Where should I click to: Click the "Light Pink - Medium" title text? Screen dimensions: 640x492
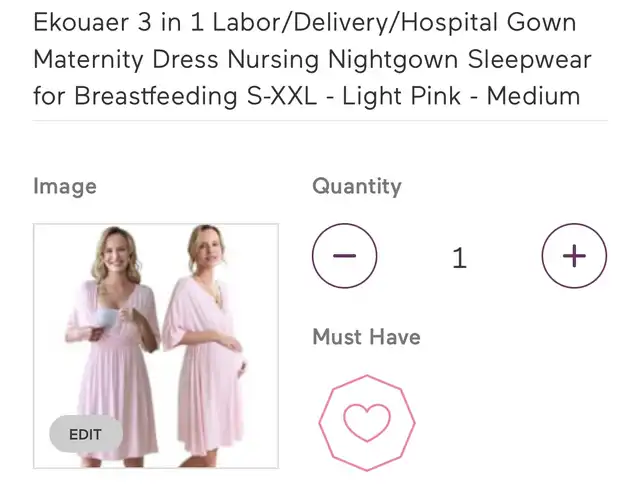coord(461,96)
